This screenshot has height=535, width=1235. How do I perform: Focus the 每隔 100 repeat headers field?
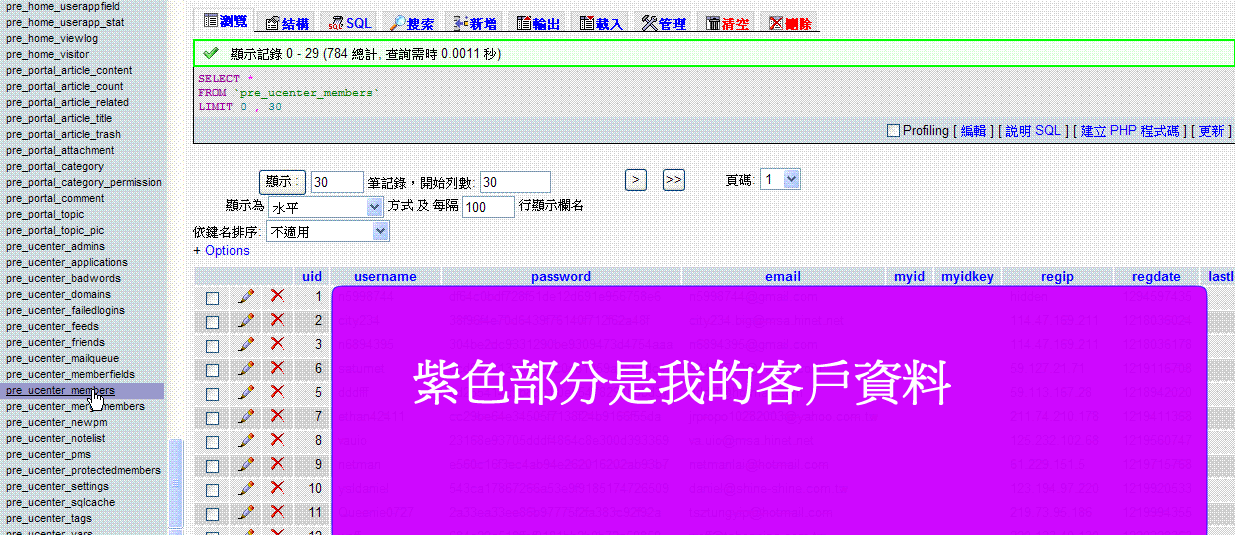click(488, 207)
